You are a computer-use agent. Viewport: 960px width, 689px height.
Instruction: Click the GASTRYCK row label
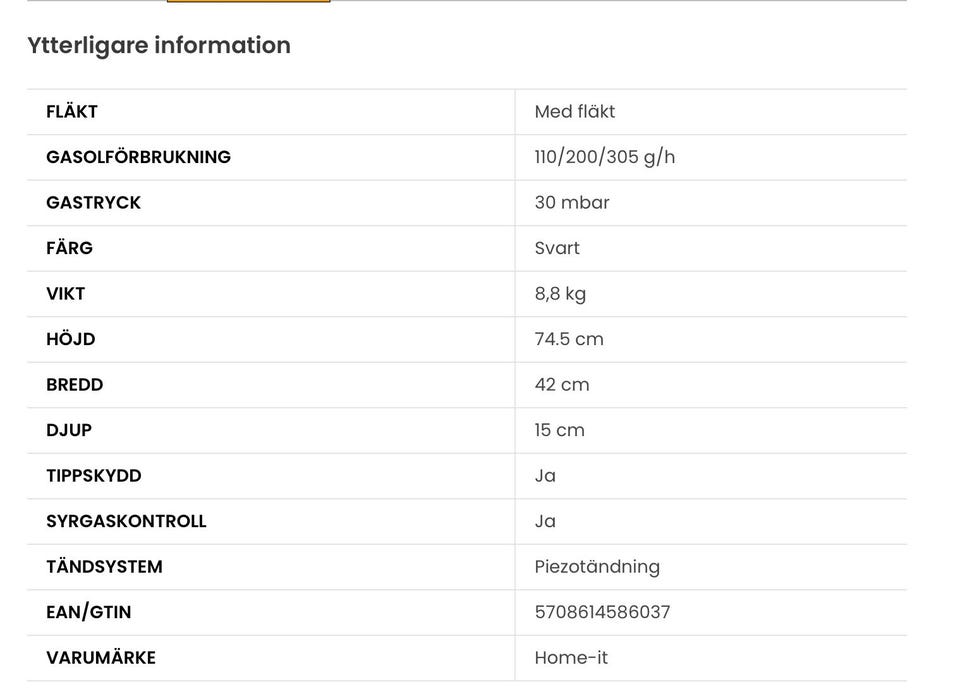pos(93,203)
